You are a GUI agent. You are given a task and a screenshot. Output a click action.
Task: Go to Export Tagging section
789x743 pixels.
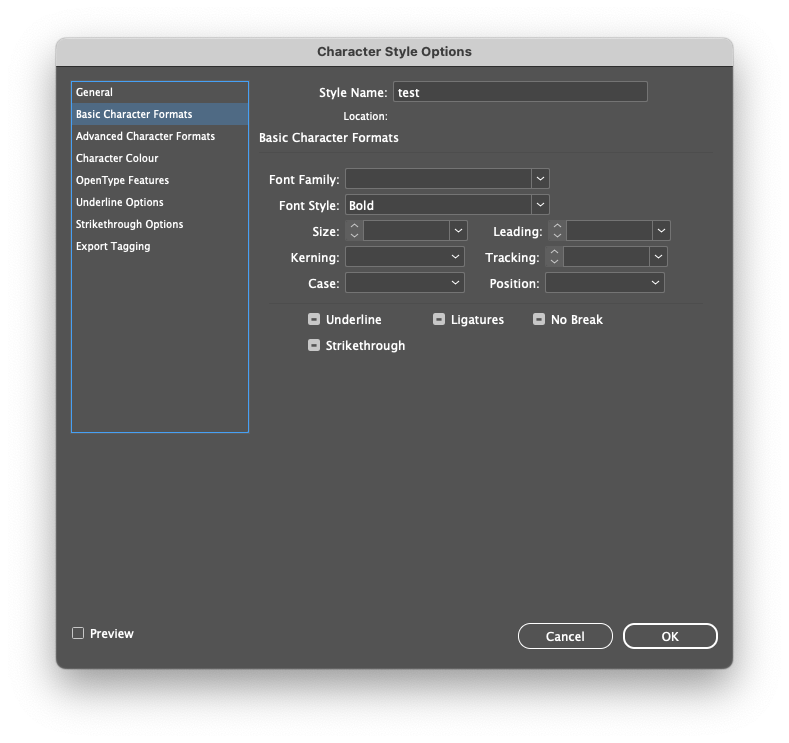160,246
